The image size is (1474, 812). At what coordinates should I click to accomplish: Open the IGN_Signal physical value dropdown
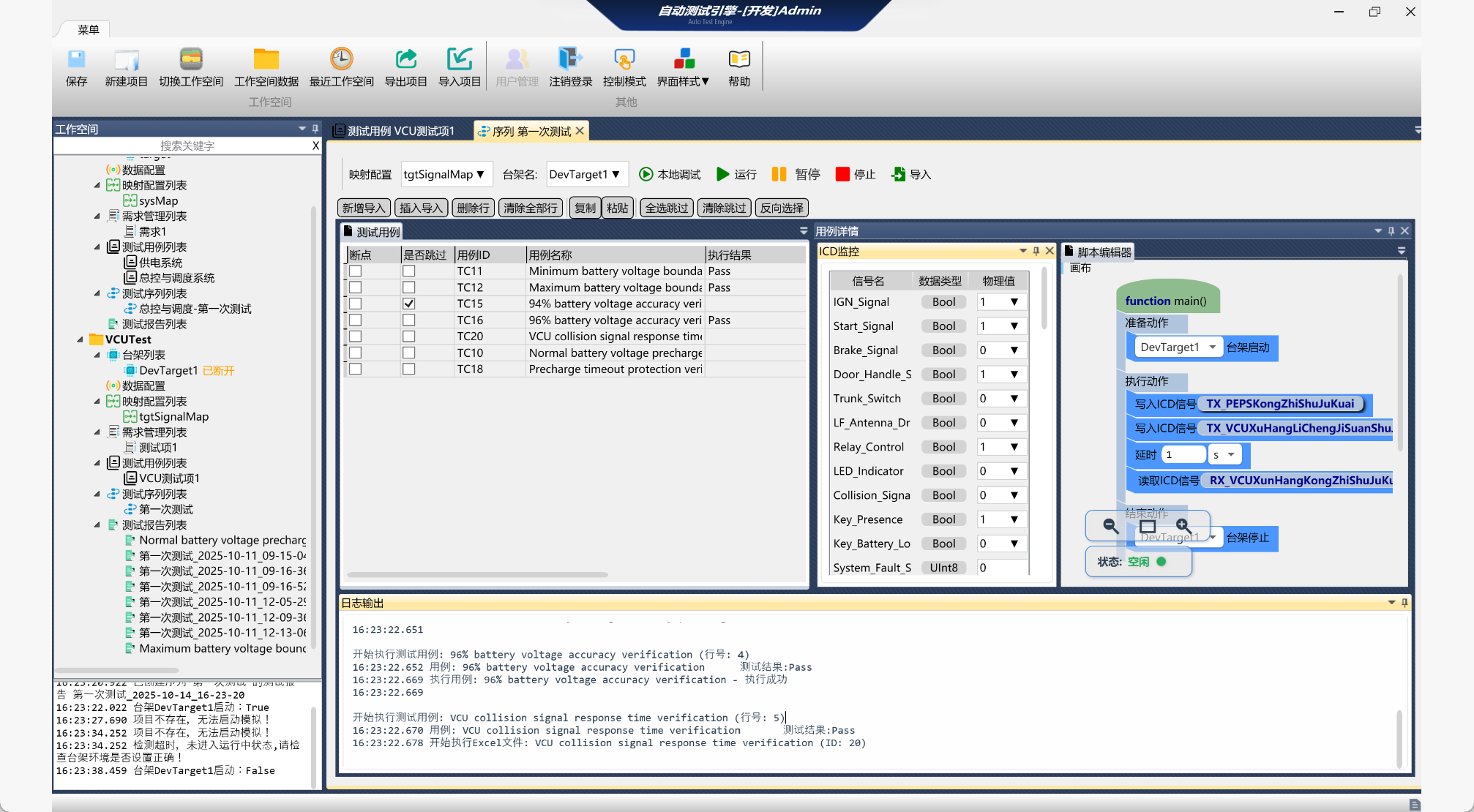pos(1014,302)
